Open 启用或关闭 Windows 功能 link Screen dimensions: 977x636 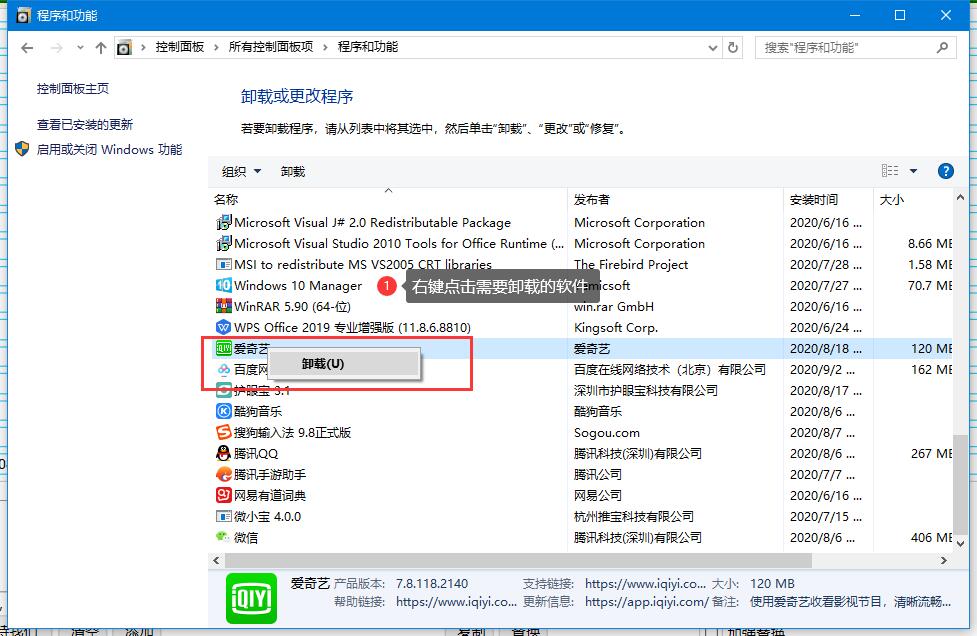[110, 150]
